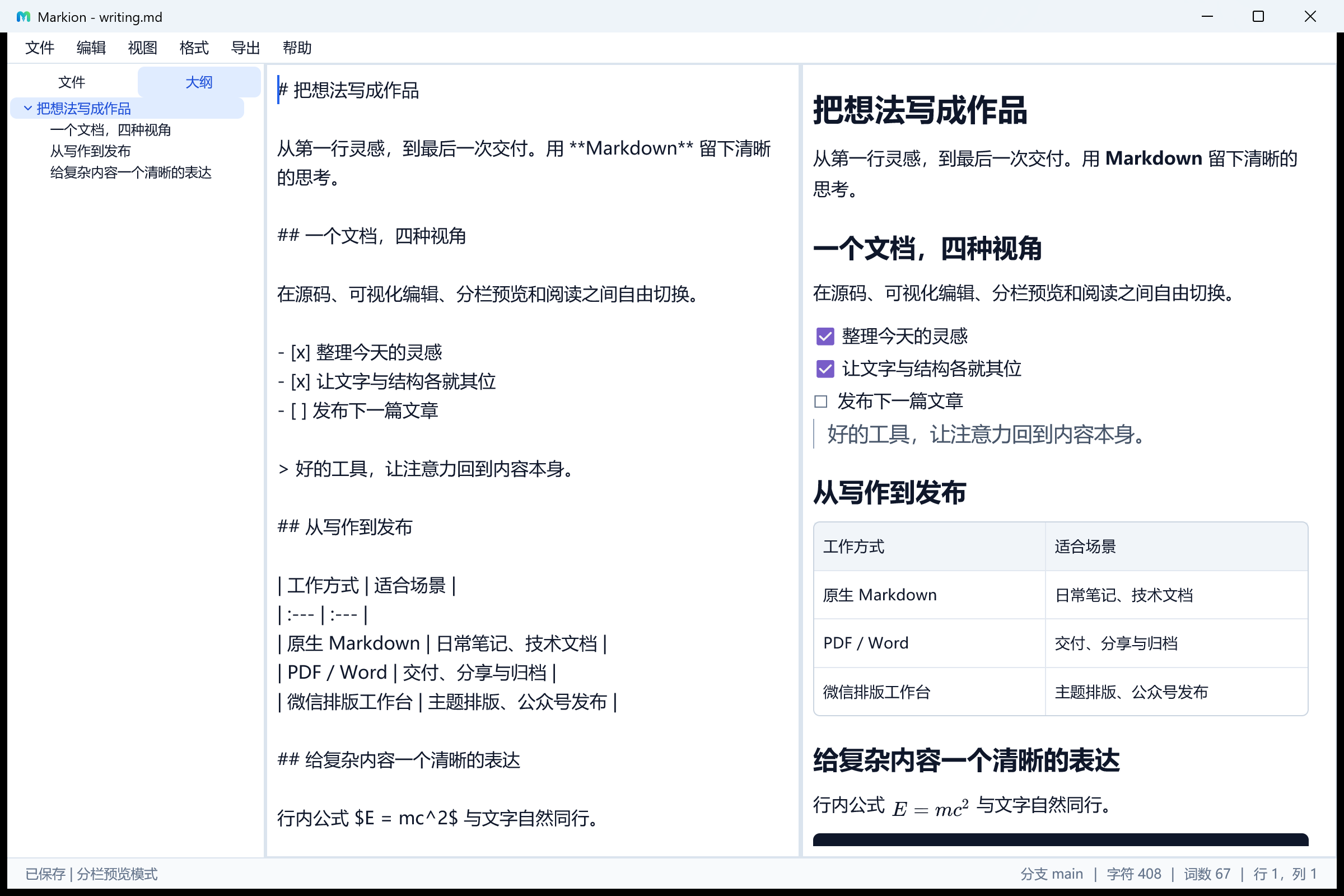
Task: Uncheck the 让文字与结构各就其位 checkbox
Action: 825,369
